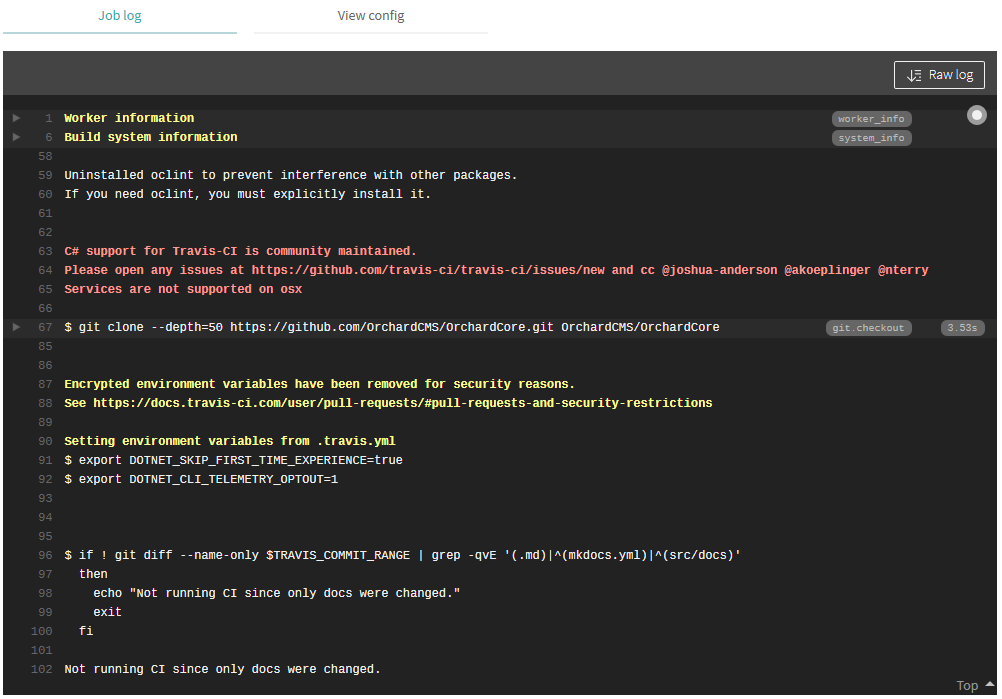Toggle the log follow circle indicator
Image resolution: width=1002 pixels, height=699 pixels.
pyautogui.click(x=976, y=115)
